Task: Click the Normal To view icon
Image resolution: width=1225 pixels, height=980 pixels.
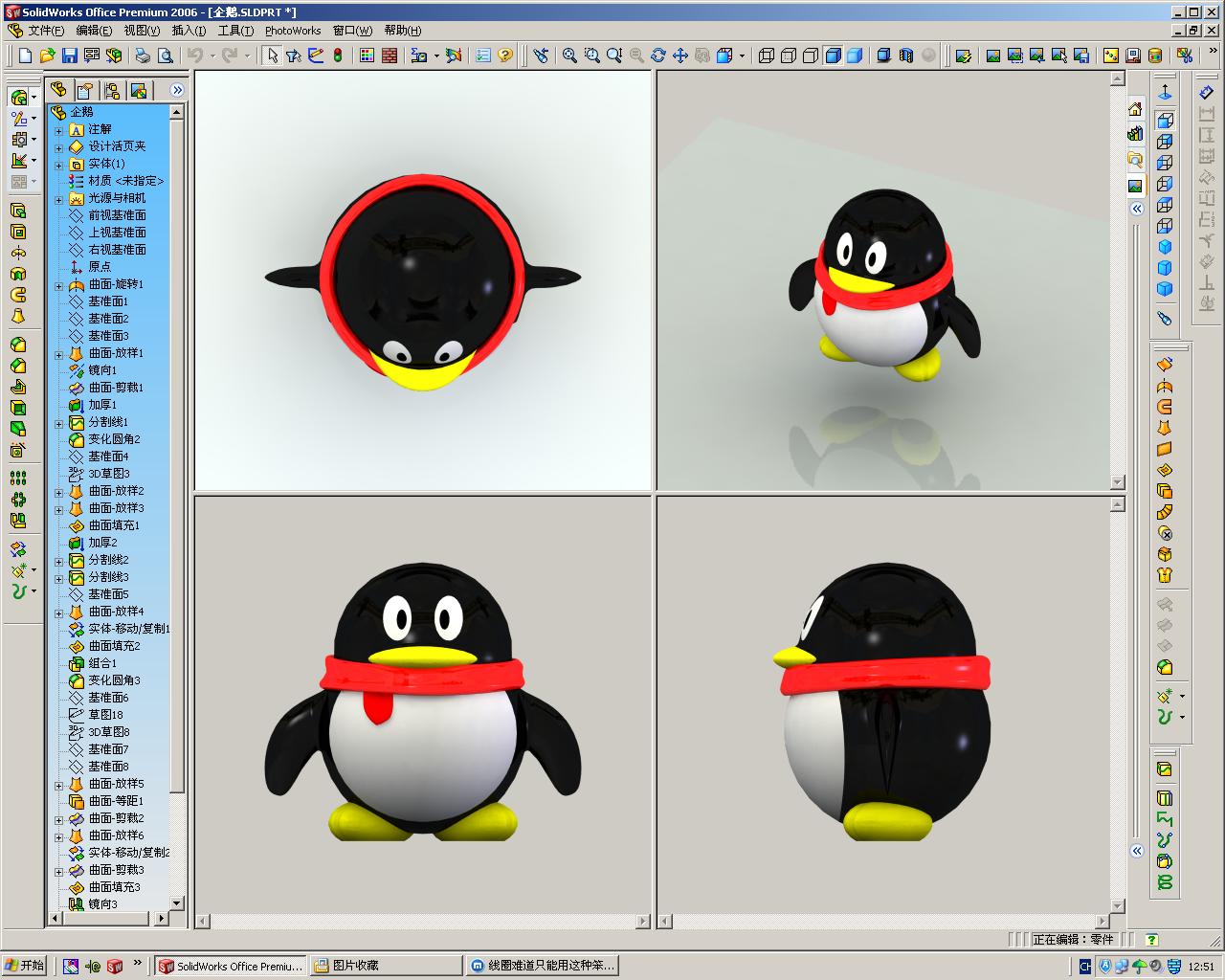Action: 1165,93
